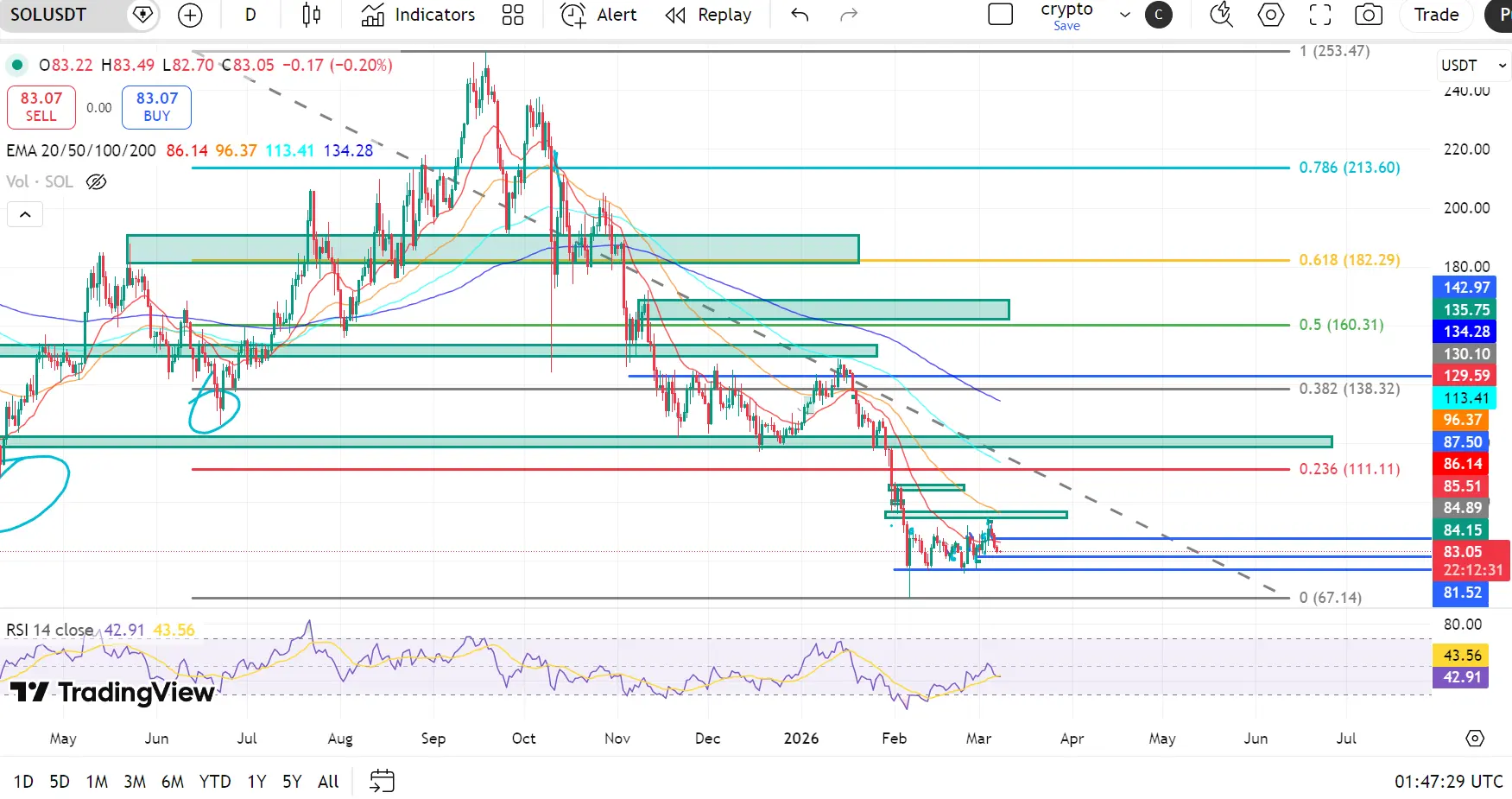Select the 0 (67.14) Fibonacci label

(x=1331, y=598)
